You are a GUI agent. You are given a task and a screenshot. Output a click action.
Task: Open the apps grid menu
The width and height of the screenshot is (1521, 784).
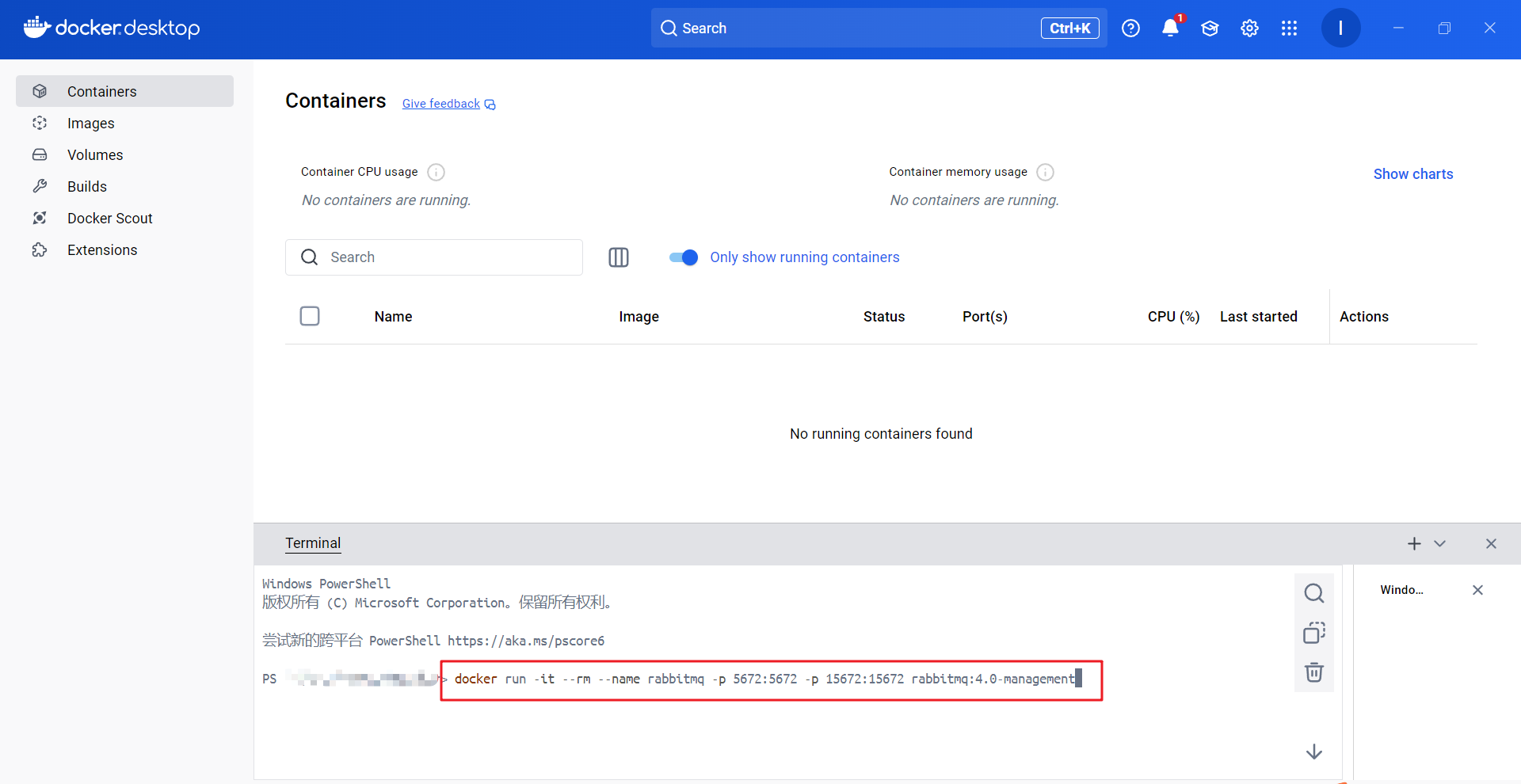(x=1289, y=29)
